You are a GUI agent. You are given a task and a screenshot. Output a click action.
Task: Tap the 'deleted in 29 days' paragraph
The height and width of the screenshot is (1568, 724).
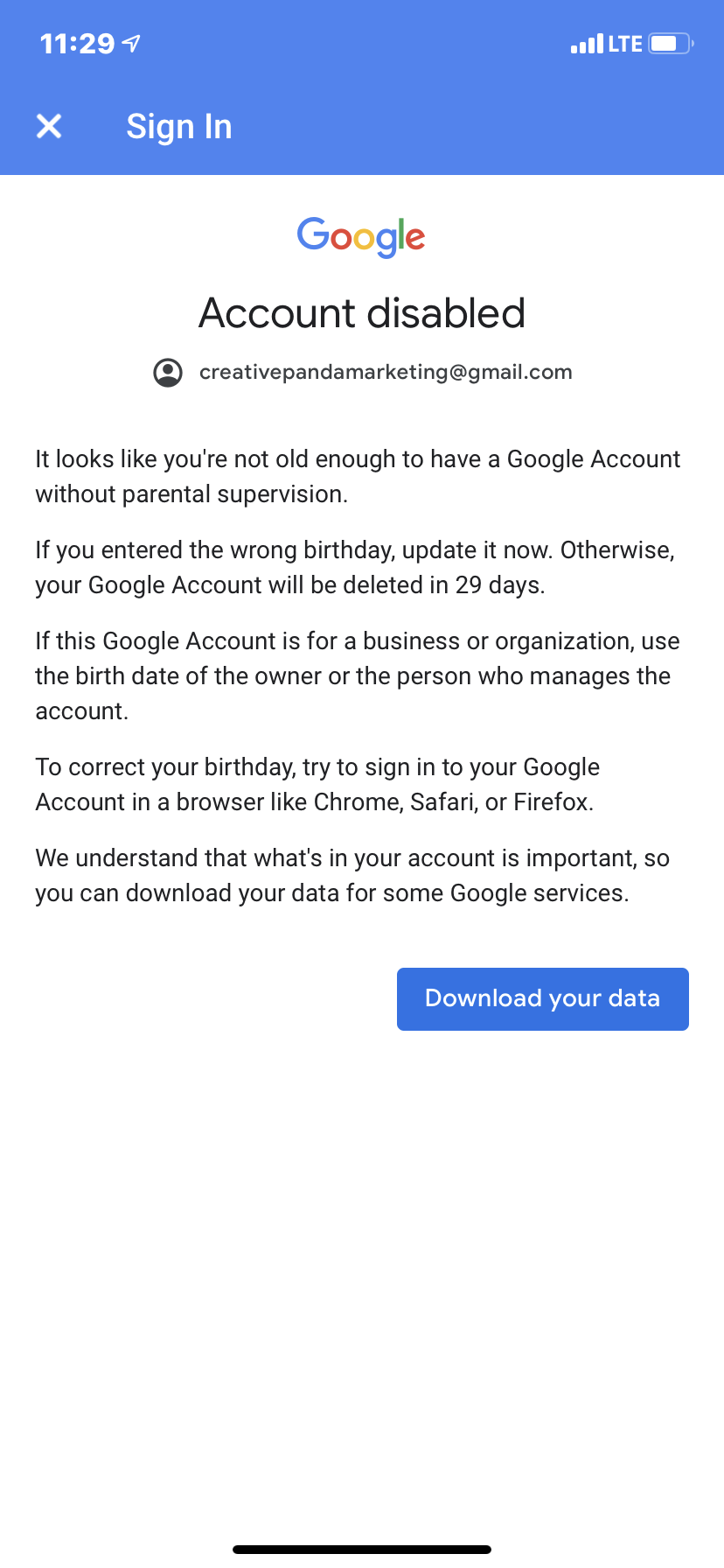(x=355, y=568)
